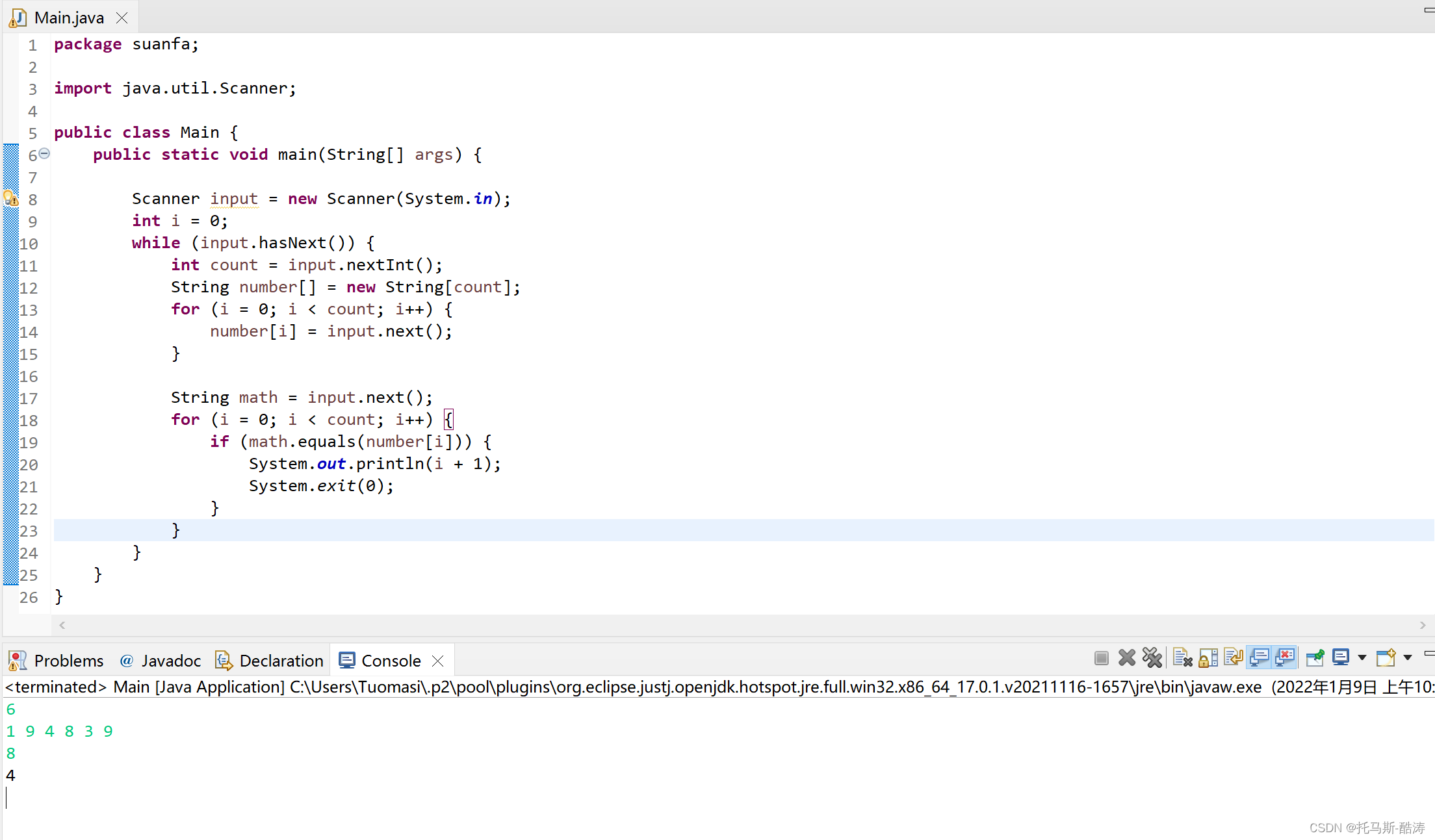Toggle Word Wrap in Console toolbar

(x=1233, y=659)
